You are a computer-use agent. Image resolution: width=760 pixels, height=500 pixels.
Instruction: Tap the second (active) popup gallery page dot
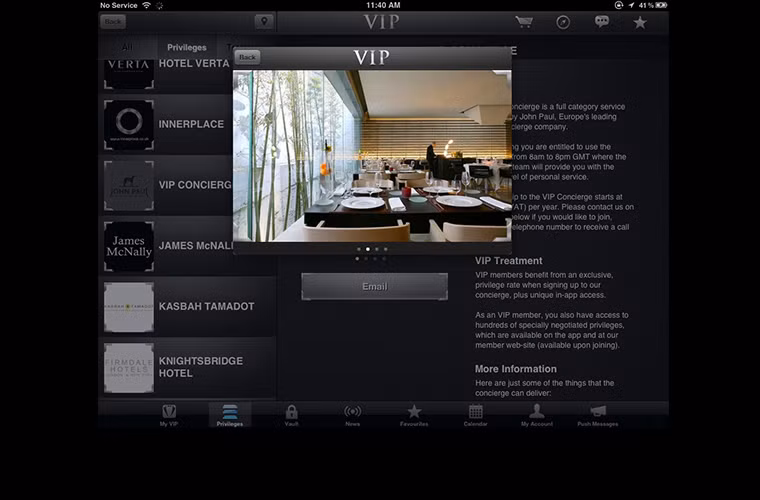(367, 249)
